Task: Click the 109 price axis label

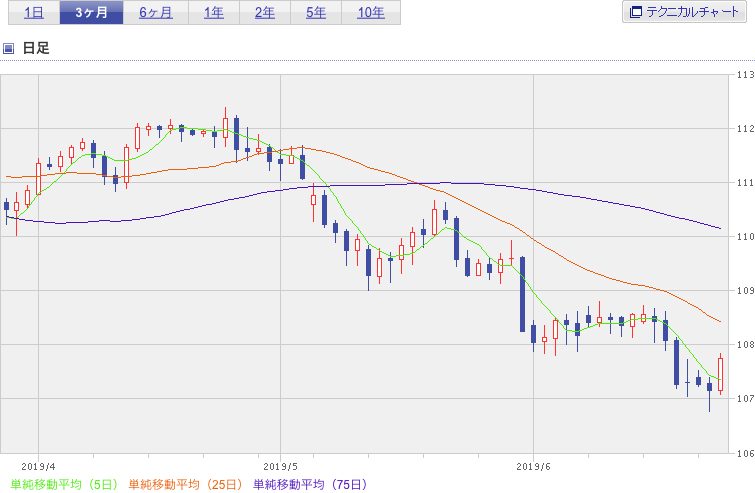Action: [745, 290]
